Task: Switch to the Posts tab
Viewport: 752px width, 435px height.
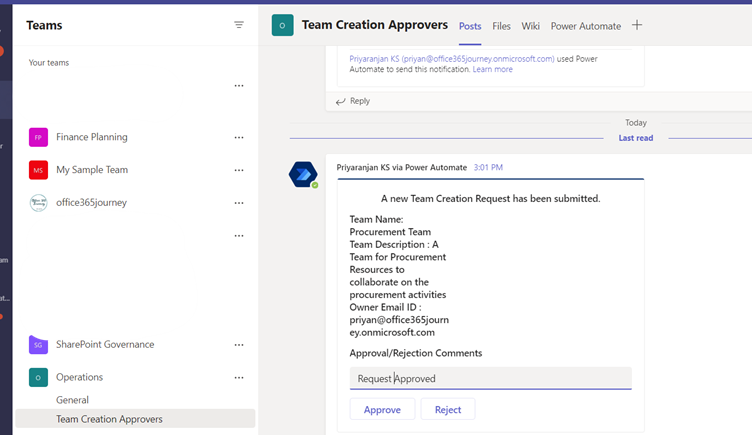Action: [470, 26]
